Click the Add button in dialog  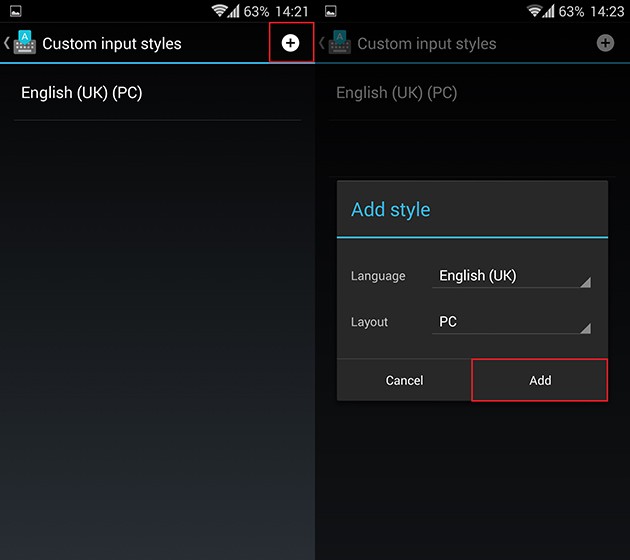[x=540, y=380]
